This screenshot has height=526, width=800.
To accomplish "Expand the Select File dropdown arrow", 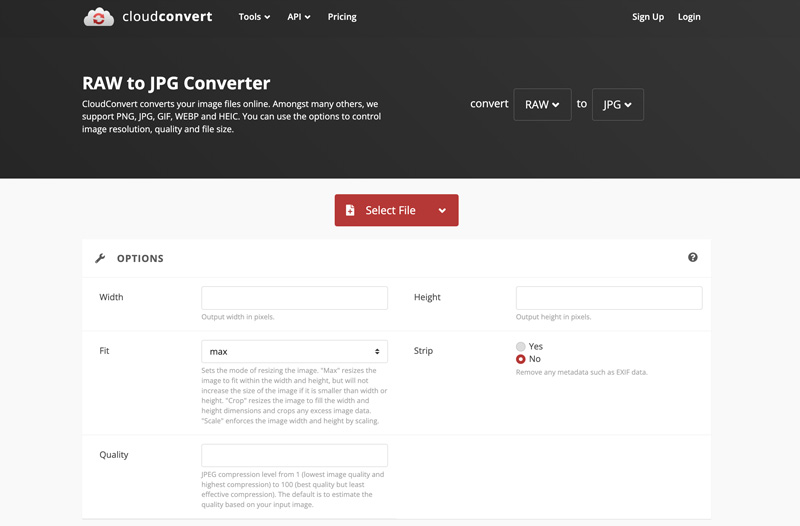I will (x=442, y=210).
